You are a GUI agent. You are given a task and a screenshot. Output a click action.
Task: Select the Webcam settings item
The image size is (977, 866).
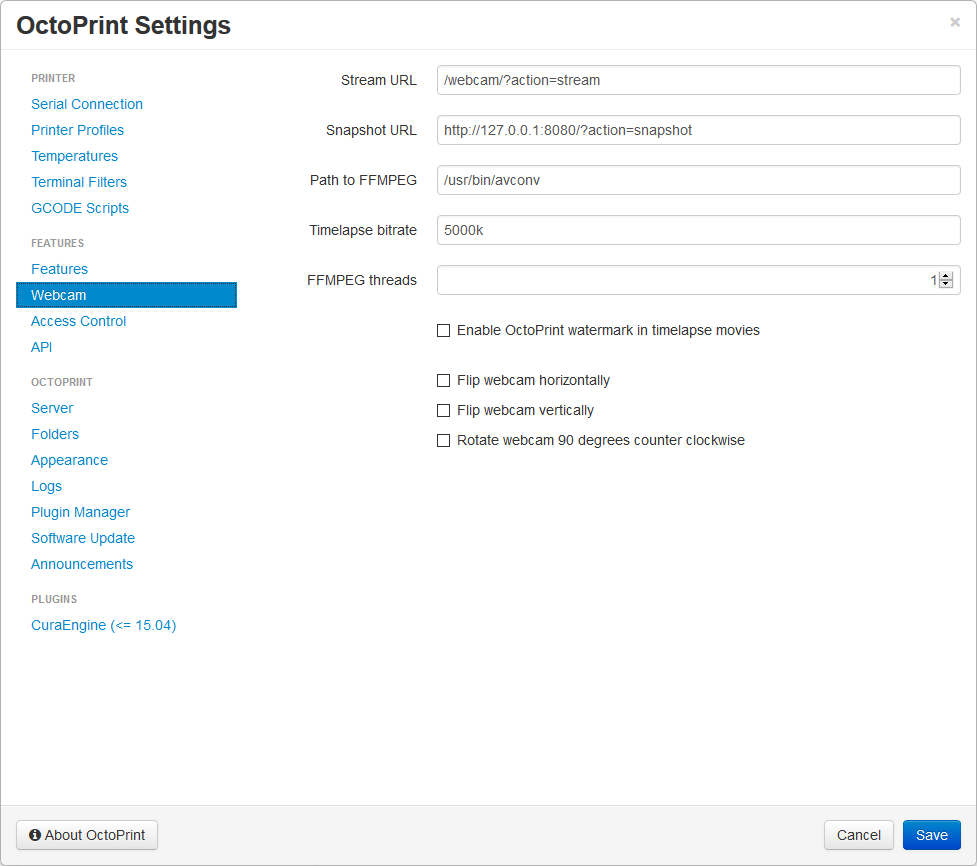(x=126, y=295)
